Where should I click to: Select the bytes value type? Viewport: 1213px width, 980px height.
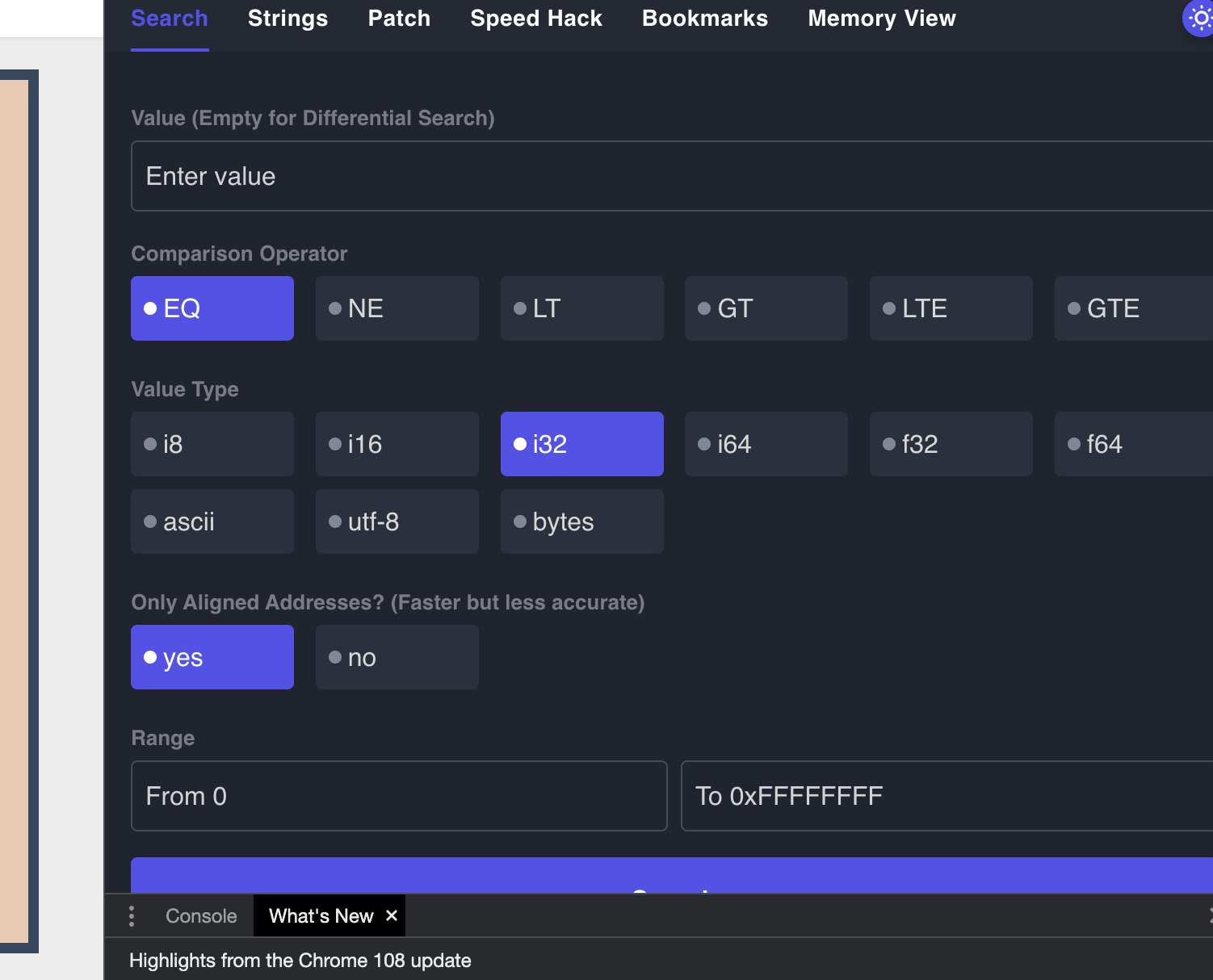[582, 521]
